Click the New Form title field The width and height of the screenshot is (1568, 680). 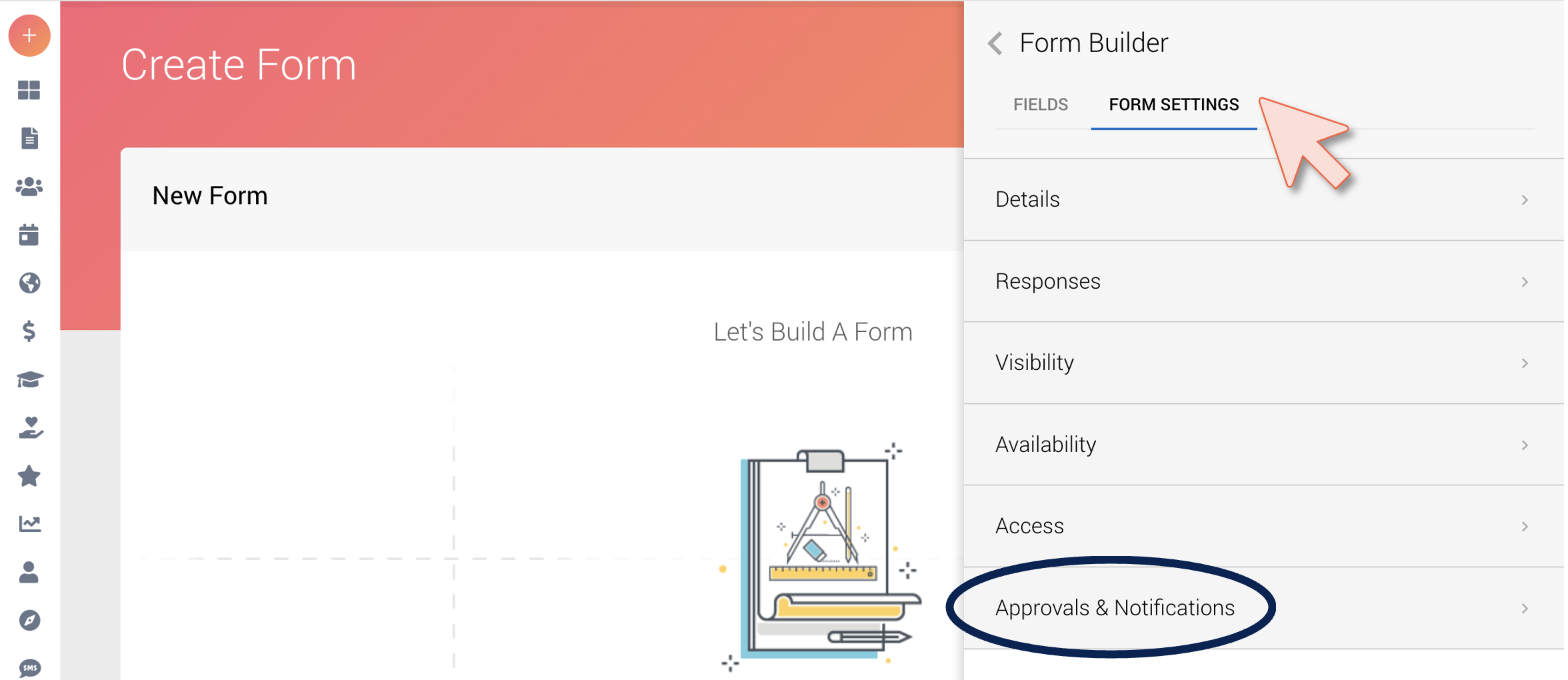pyautogui.click(x=210, y=196)
